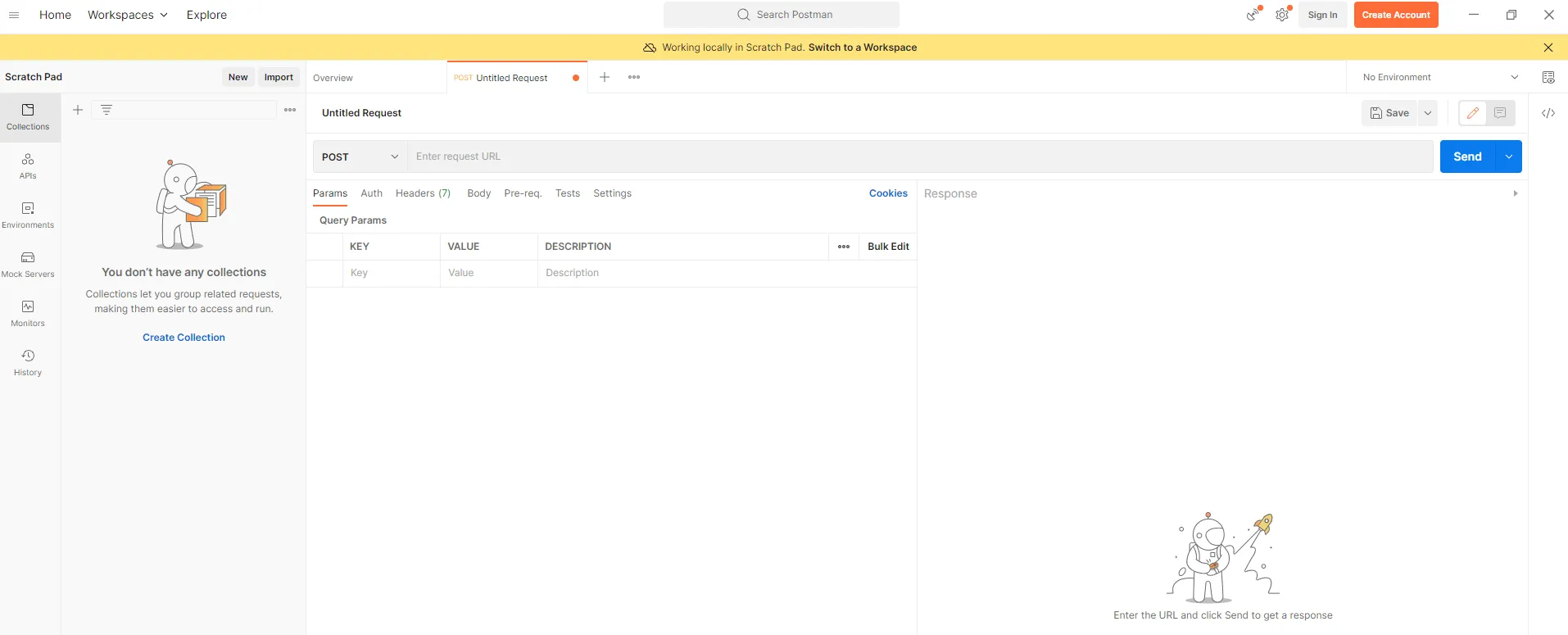Viewport: 1568px width, 635px height.
Task: Click the Save button
Action: pos(1389,113)
